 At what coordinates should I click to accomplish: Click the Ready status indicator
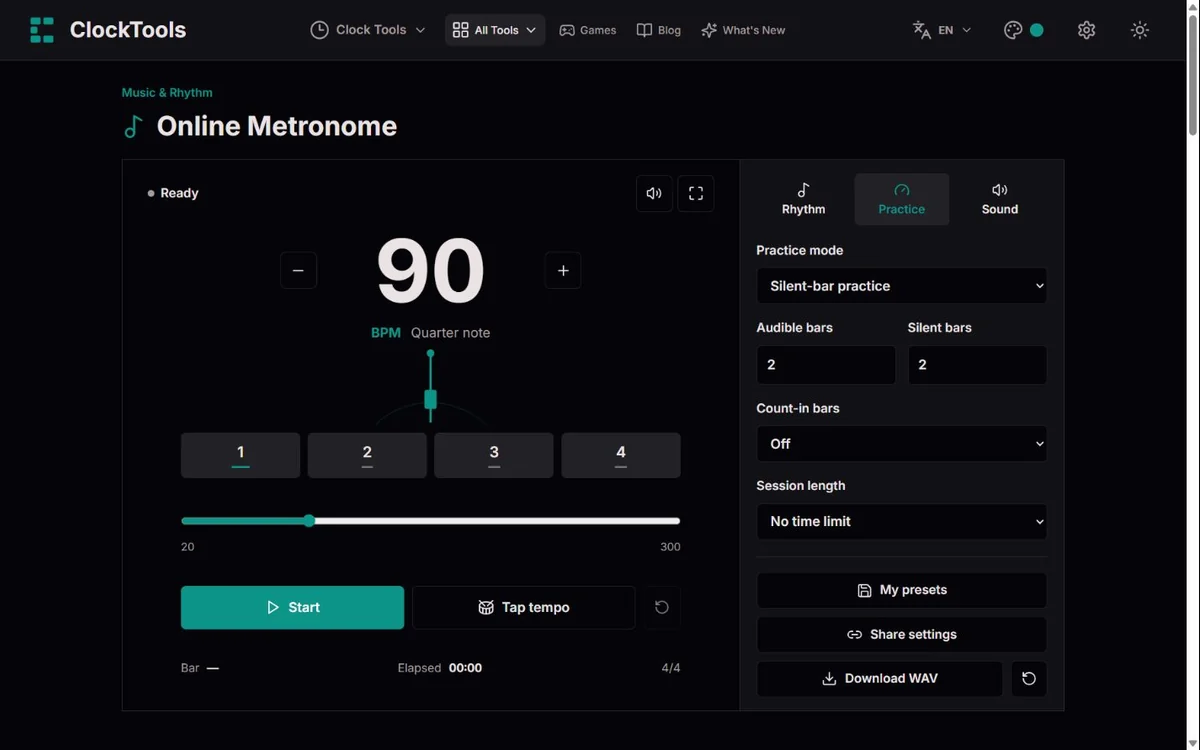173,193
